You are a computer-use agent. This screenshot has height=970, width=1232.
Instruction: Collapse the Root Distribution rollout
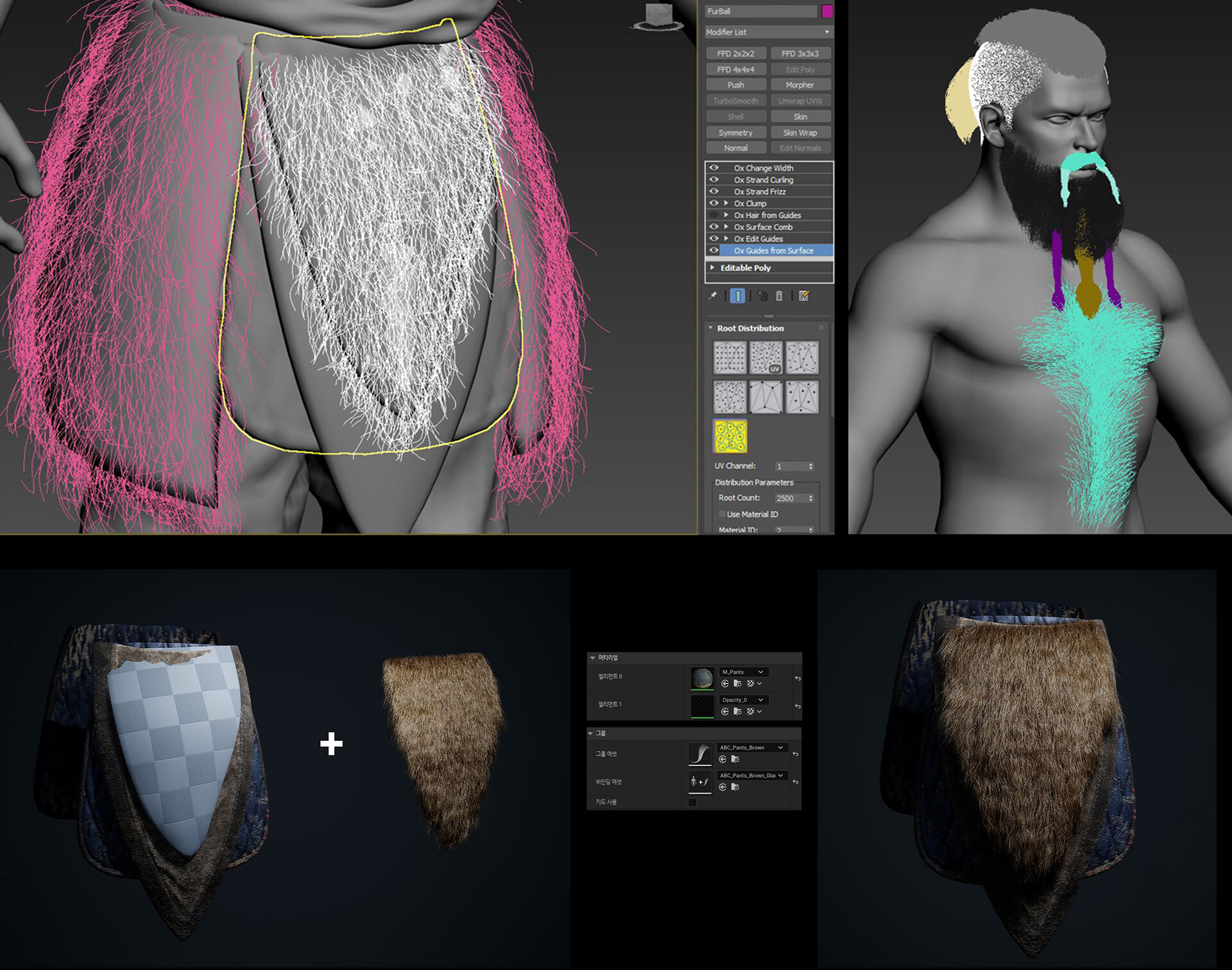[711, 328]
